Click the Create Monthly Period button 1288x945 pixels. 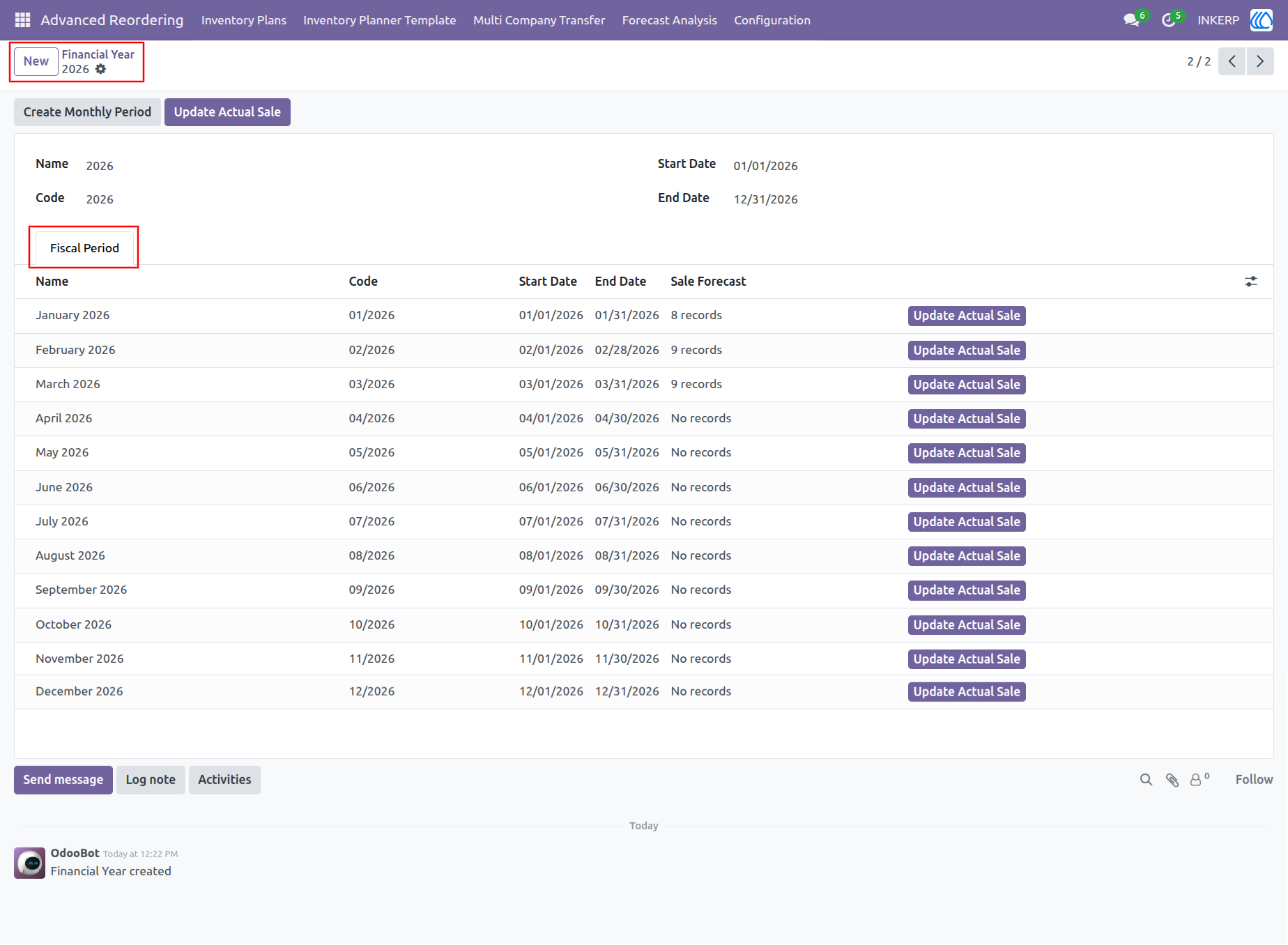pyautogui.click(x=87, y=112)
